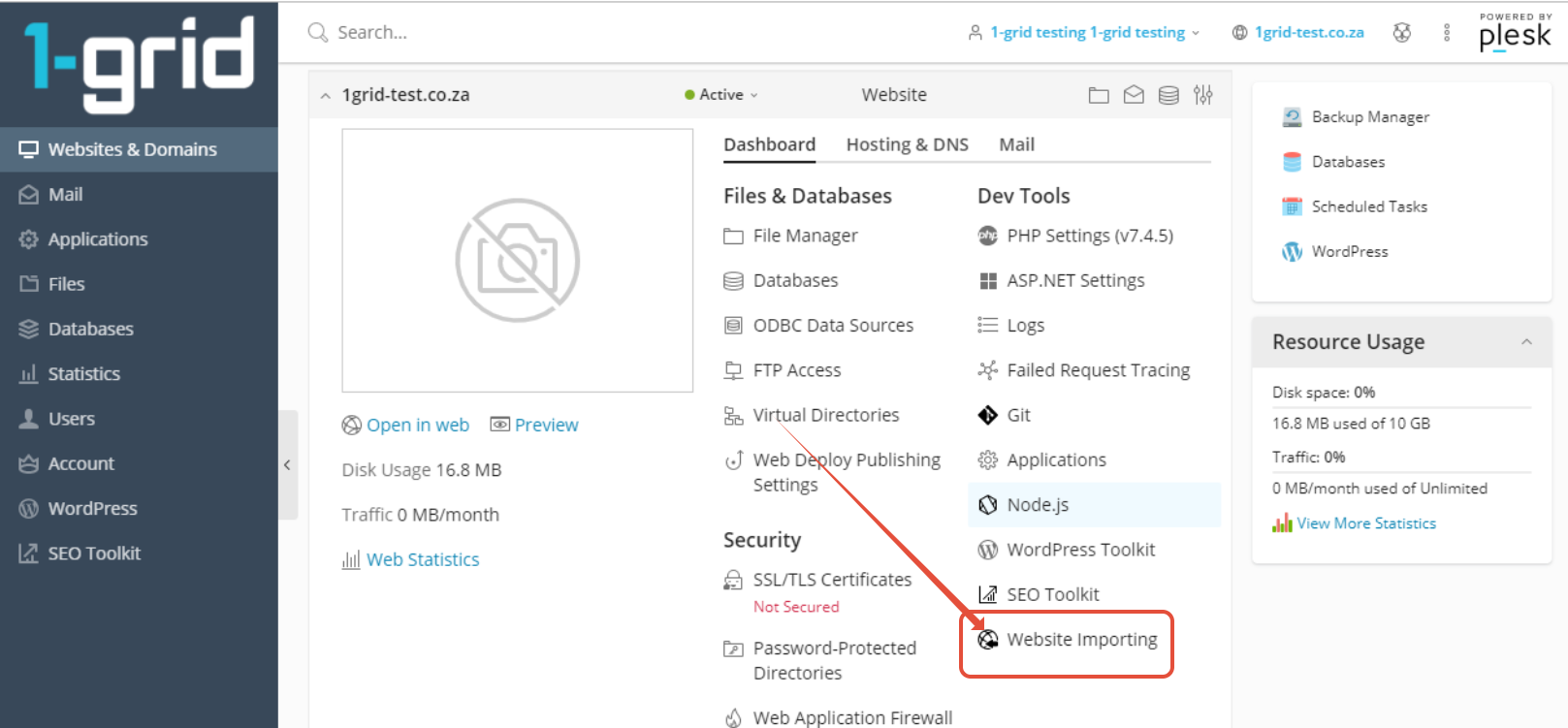The image size is (1568, 728).
Task: Open Mail in the sidebar
Action: pyautogui.click(x=139, y=195)
